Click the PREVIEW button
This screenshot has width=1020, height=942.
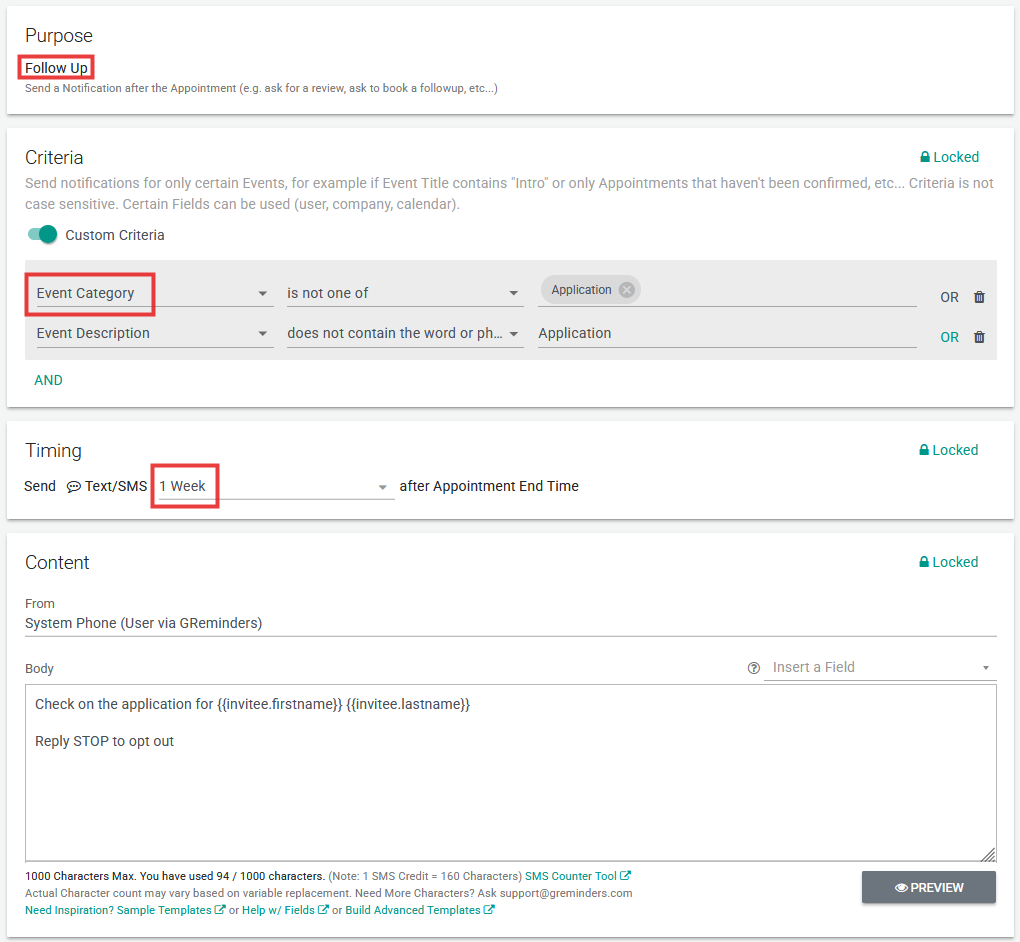pyautogui.click(x=928, y=887)
